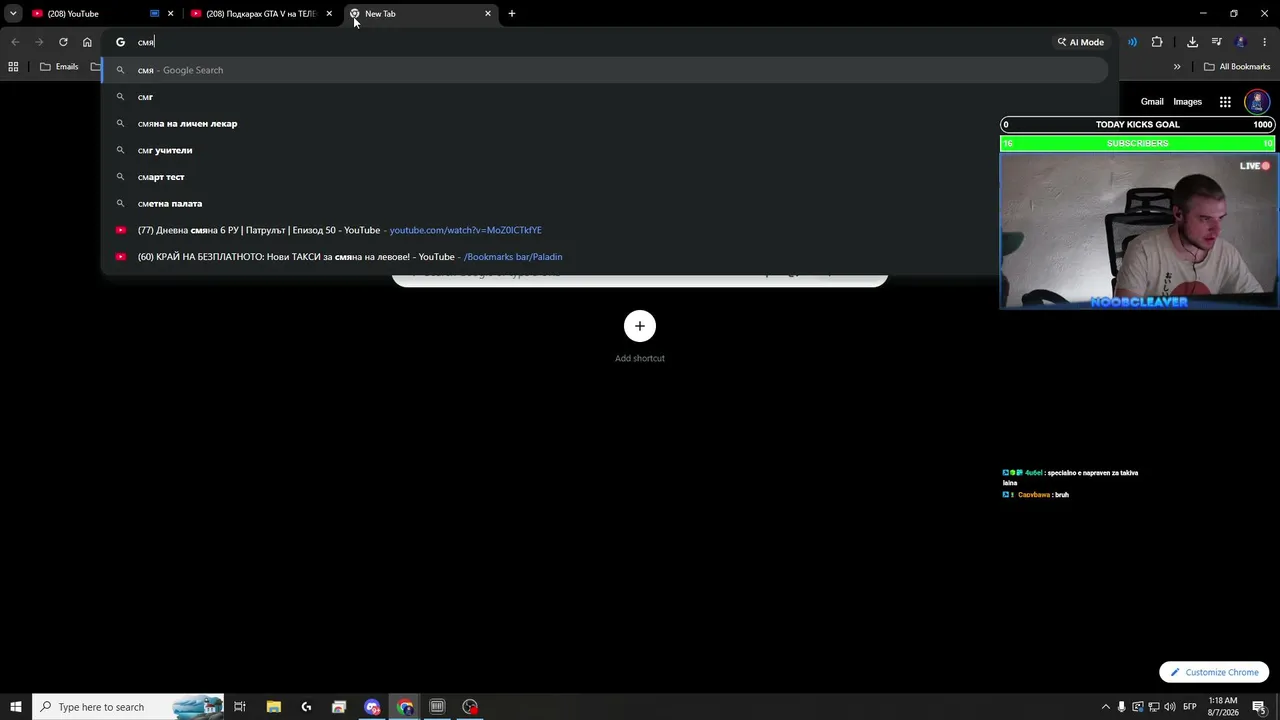
Task: Open File Explorer from the taskbar
Action: coord(273,707)
